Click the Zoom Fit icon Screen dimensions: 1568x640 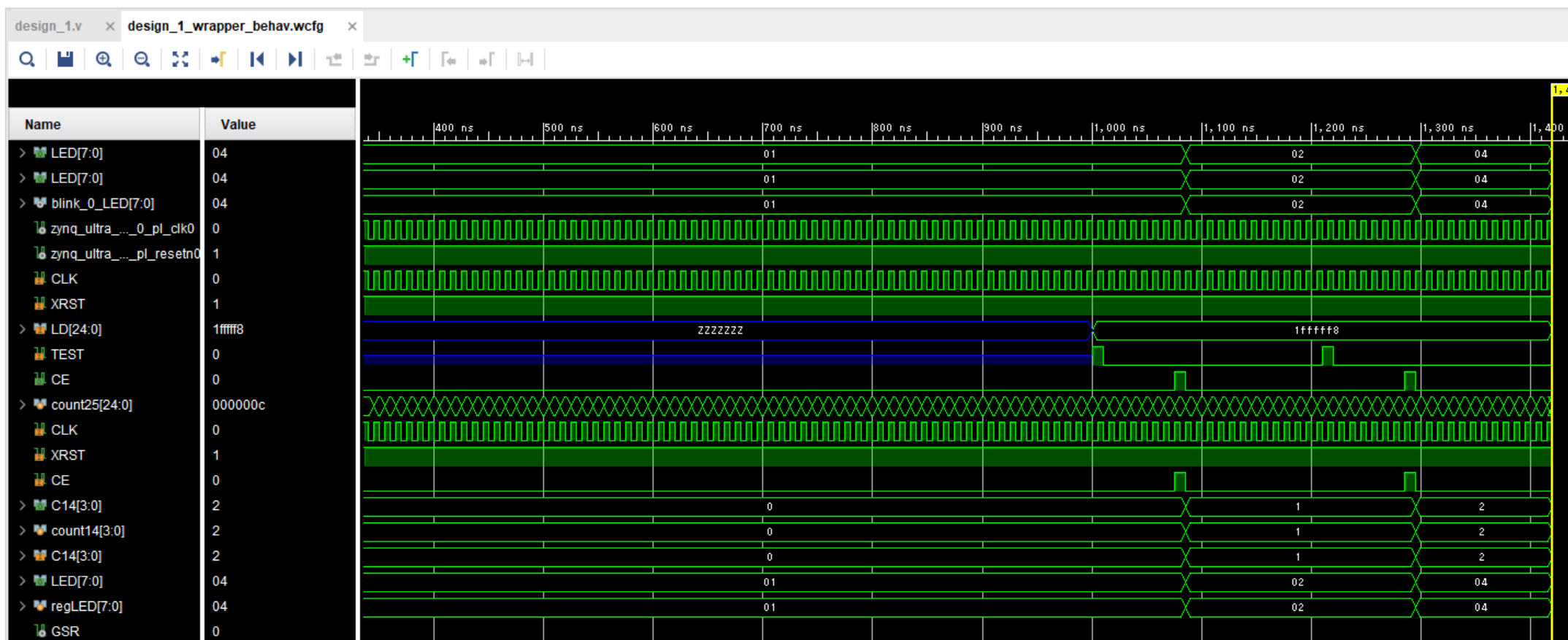pyautogui.click(x=180, y=59)
